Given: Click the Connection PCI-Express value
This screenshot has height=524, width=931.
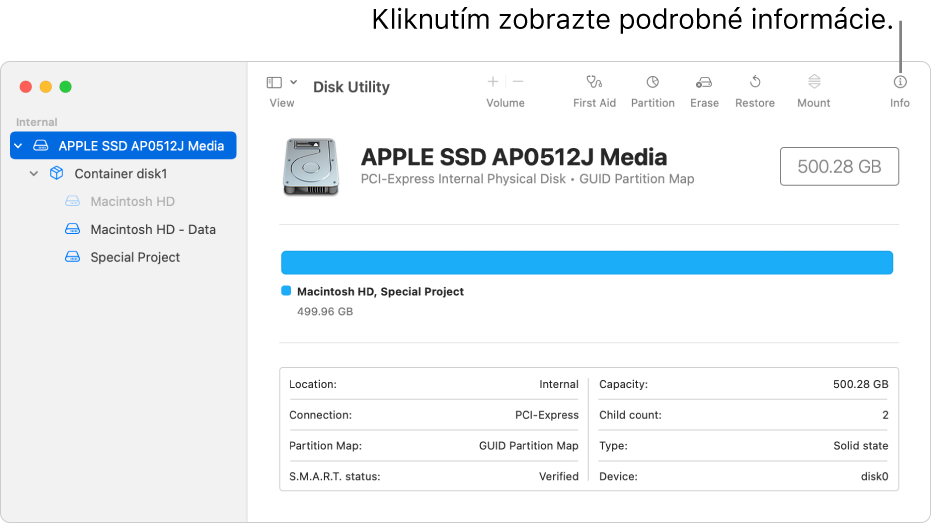Looking at the screenshot, I should (547, 415).
